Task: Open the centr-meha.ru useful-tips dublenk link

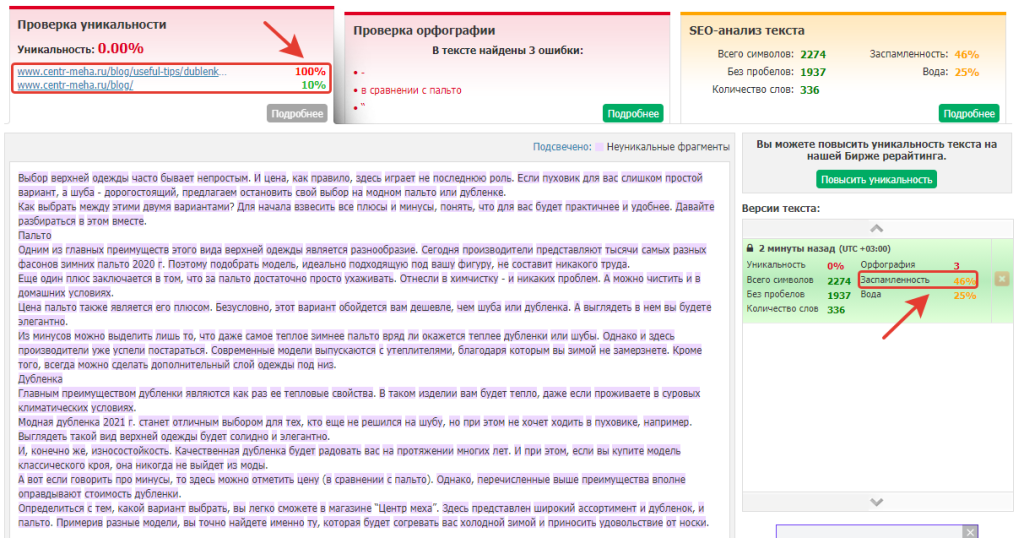Action: 122,72
